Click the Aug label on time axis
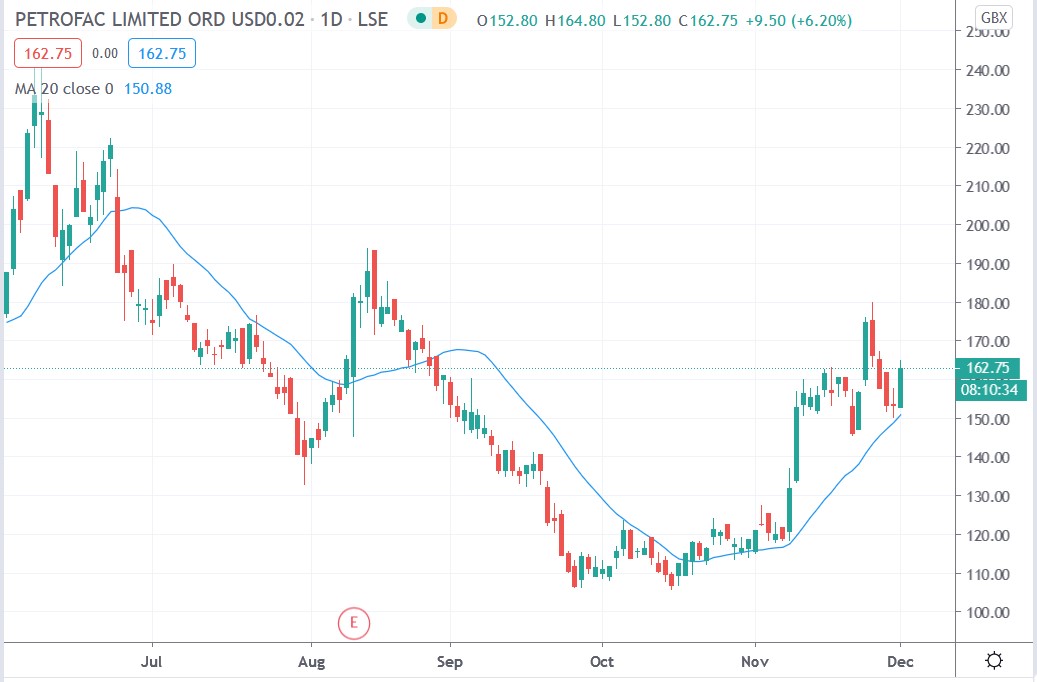 311,661
